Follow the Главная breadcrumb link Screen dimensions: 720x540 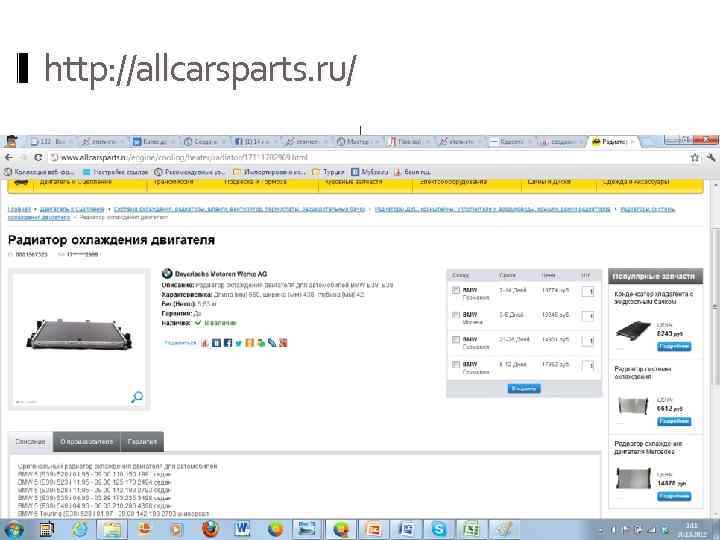(x=19, y=209)
